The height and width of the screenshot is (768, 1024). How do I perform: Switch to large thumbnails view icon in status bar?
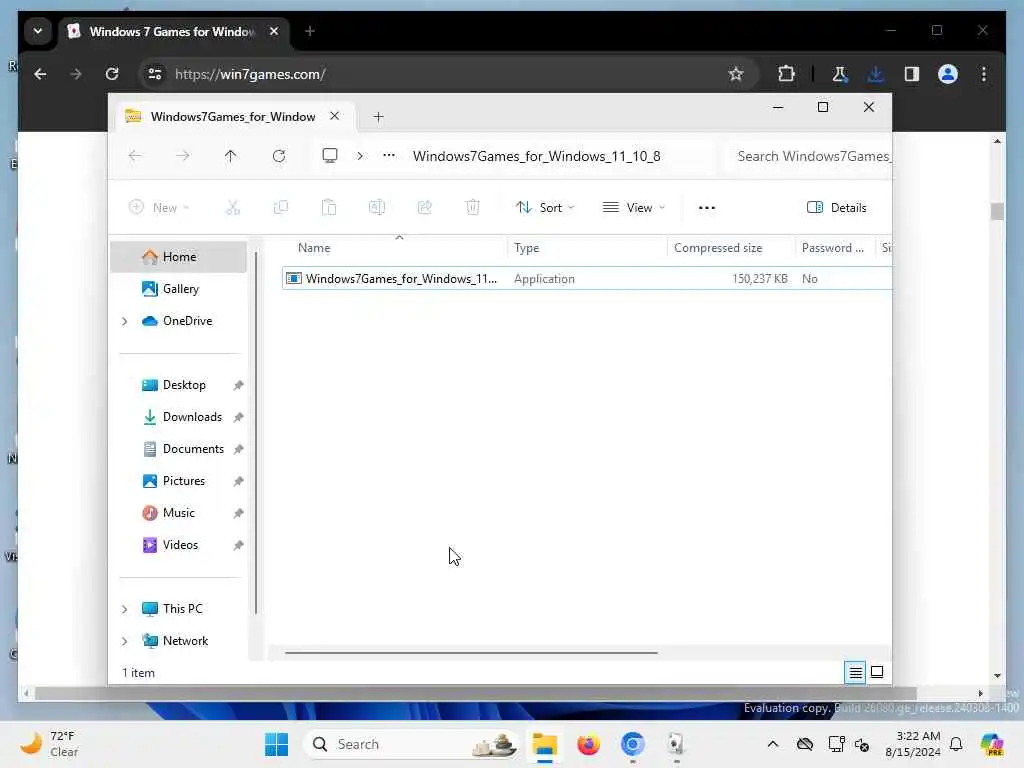pyautogui.click(x=877, y=672)
